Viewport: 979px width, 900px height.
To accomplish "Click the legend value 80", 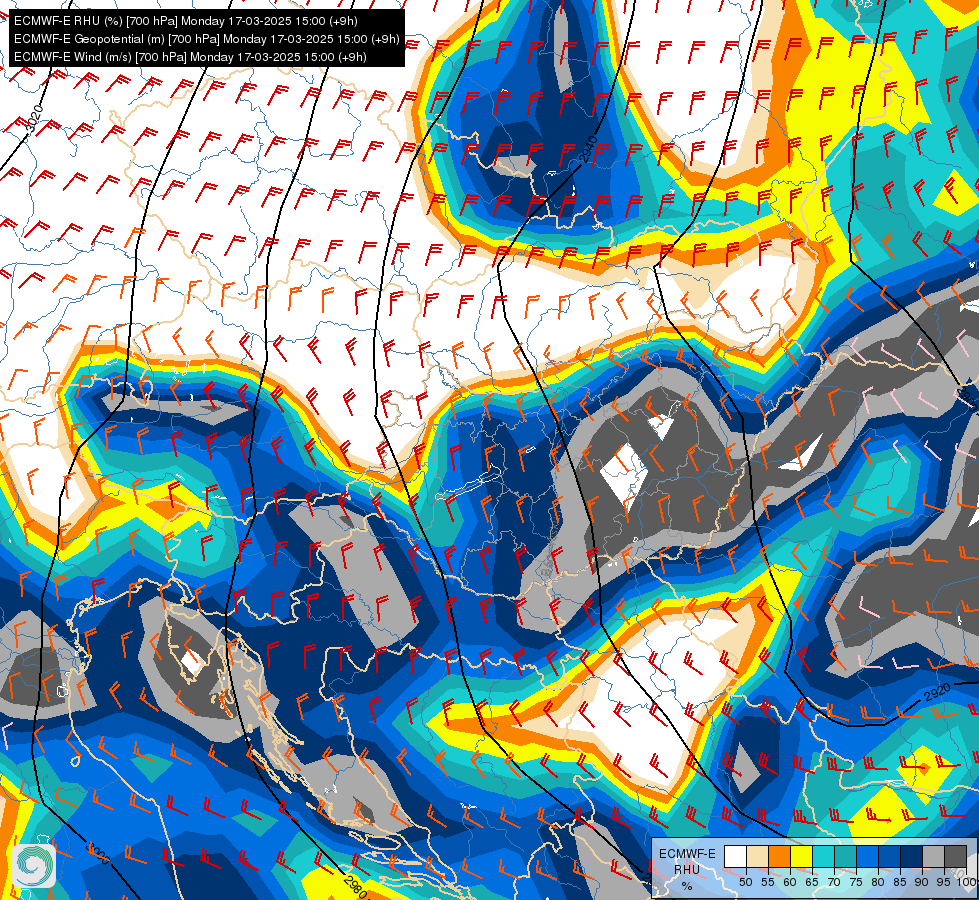I will click(x=878, y=882).
